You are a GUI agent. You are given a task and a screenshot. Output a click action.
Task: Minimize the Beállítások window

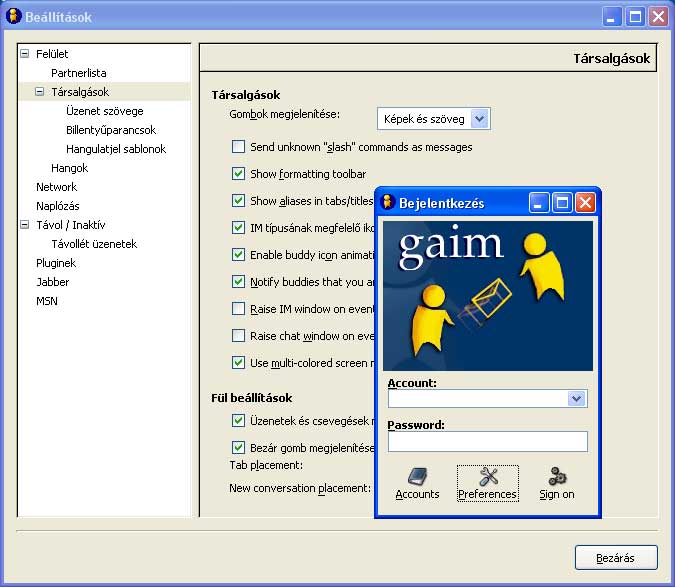[611, 17]
